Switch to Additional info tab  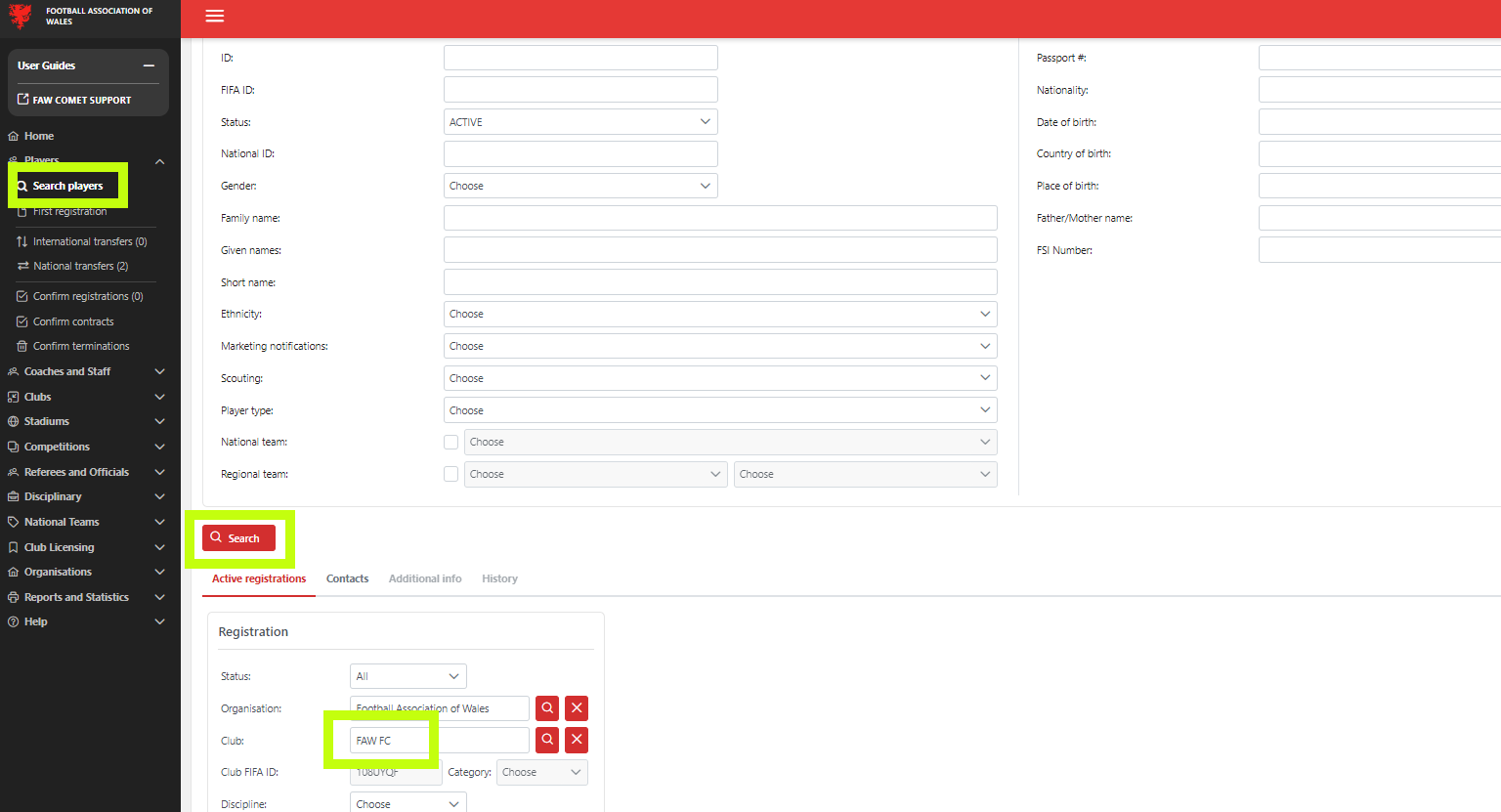tap(425, 578)
